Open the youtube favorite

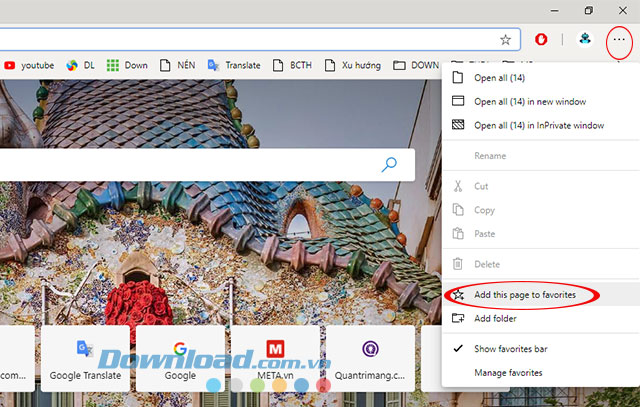[x=29, y=65]
